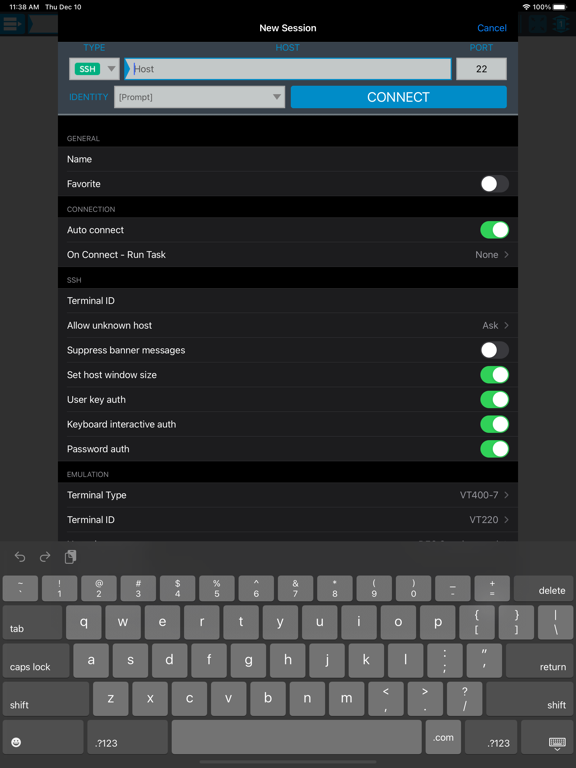Click the SSH type badge
The width and height of the screenshot is (576, 768).
[x=87, y=69]
